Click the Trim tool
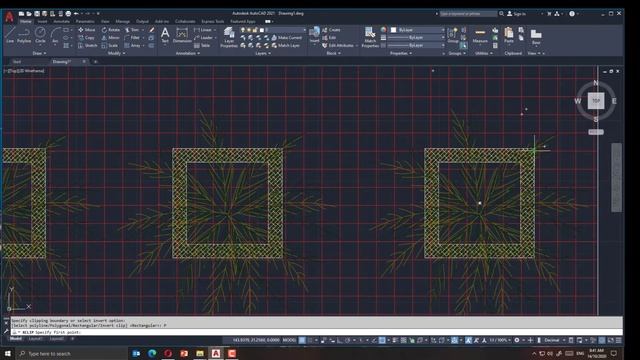640x360 pixels. tap(132, 30)
